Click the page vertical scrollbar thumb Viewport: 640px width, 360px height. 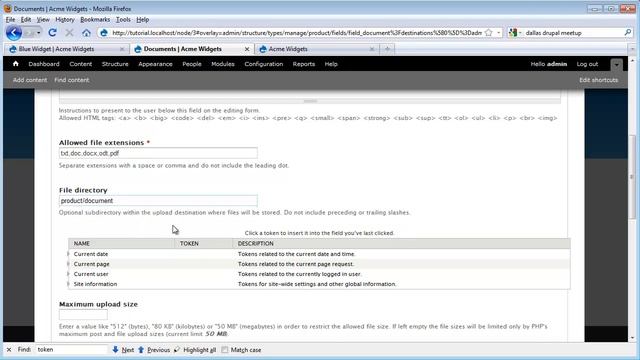point(632,177)
